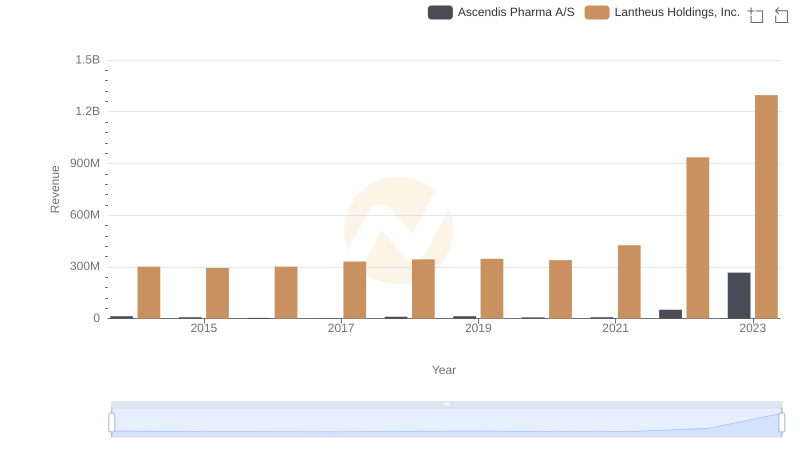This screenshot has height=461, width=800.
Task: Click the zoom area select icon
Action: pyautogui.click(x=756, y=15)
